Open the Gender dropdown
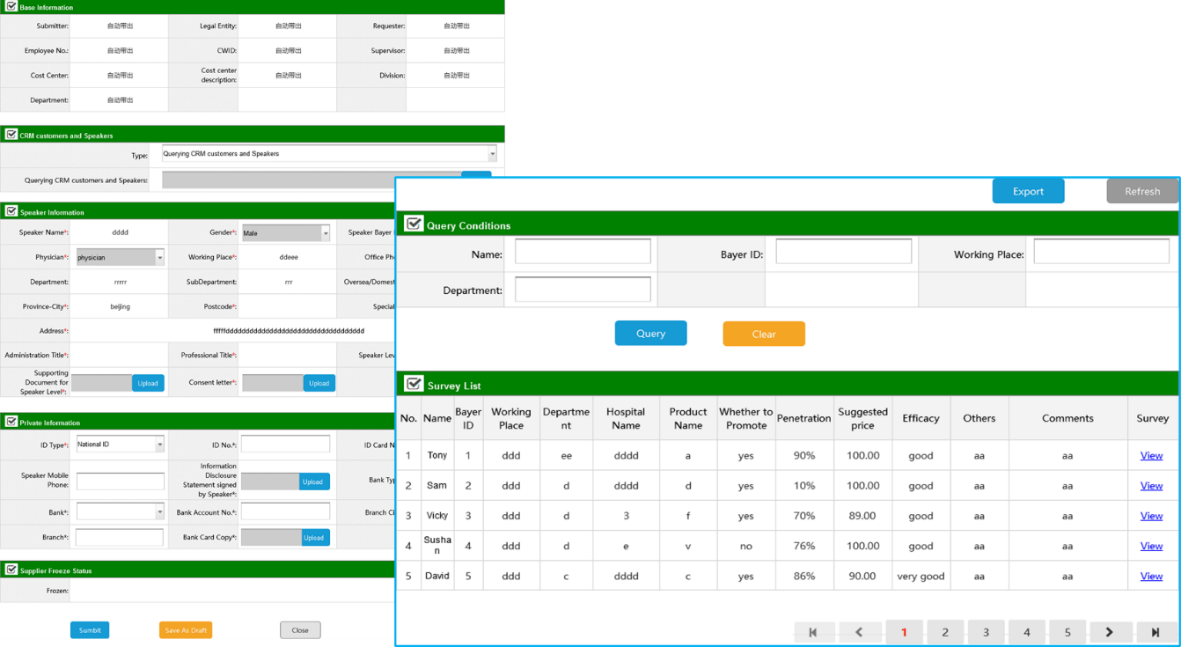1181x647 pixels. [x=325, y=233]
